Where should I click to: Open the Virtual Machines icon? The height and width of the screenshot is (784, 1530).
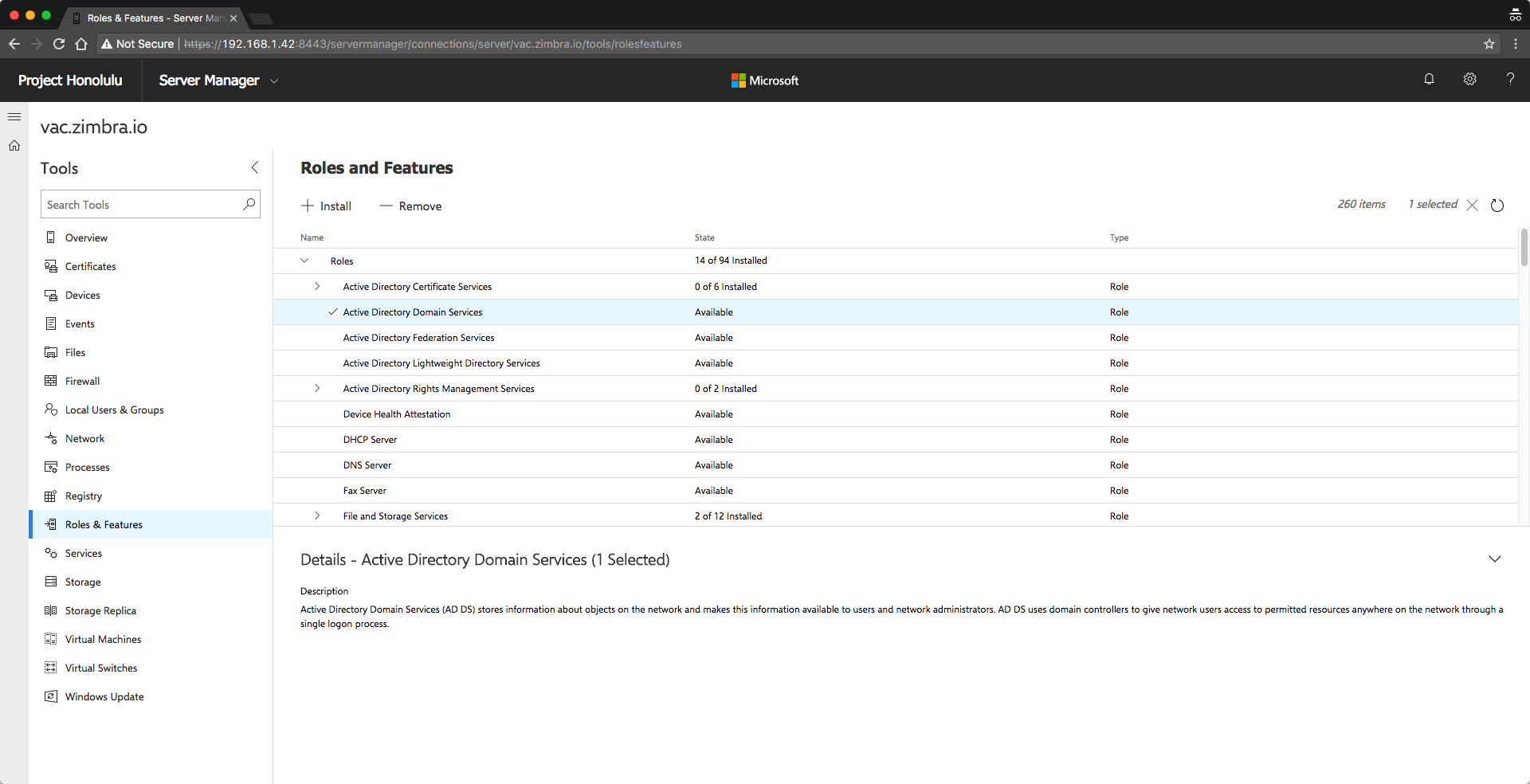pos(51,639)
